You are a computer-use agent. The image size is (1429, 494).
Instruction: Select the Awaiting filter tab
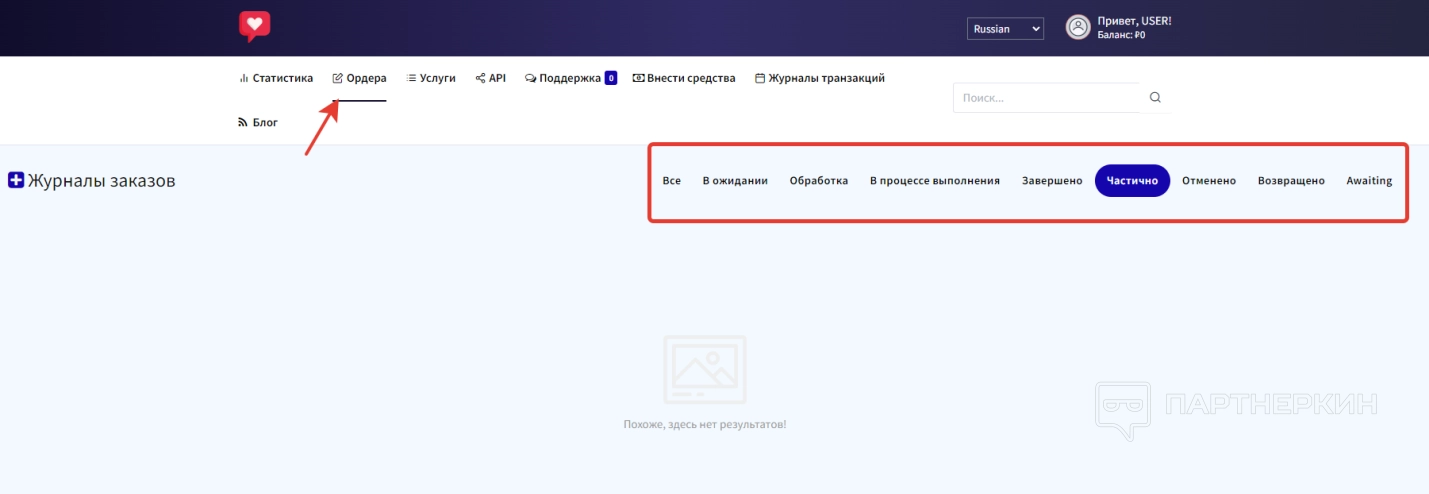[1369, 181]
